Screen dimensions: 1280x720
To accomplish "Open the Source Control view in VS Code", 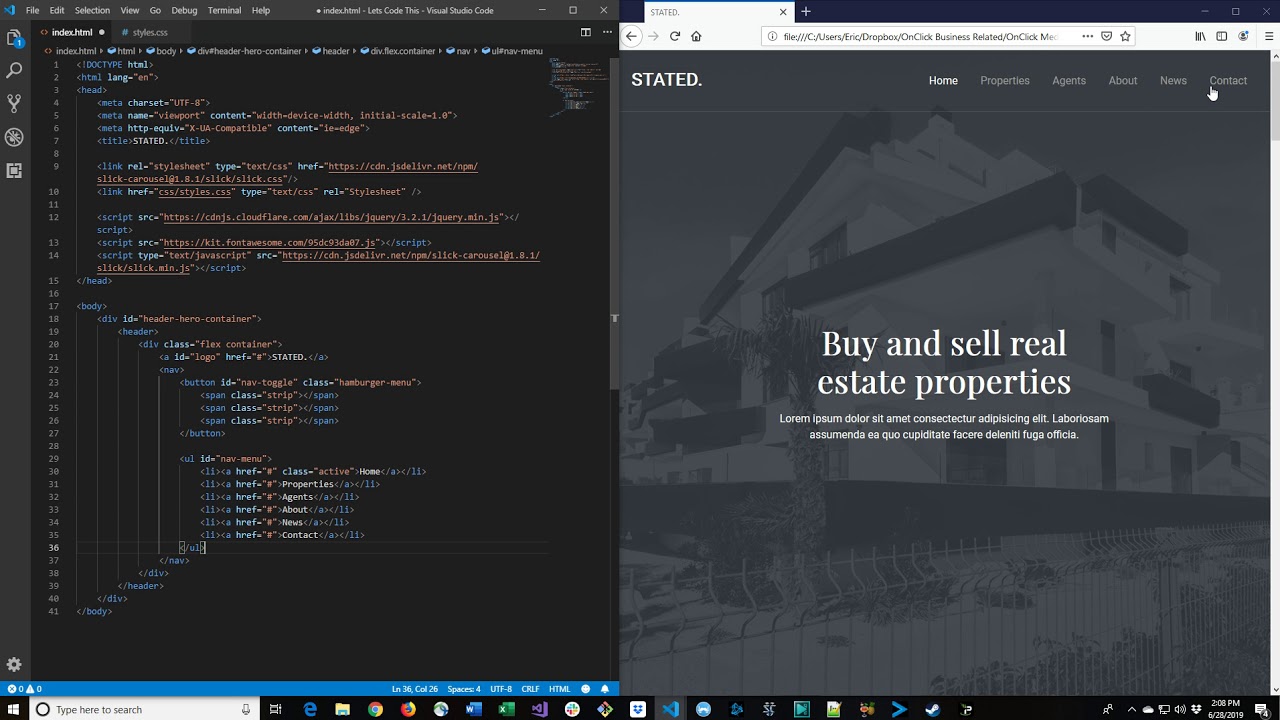I will (x=14, y=103).
